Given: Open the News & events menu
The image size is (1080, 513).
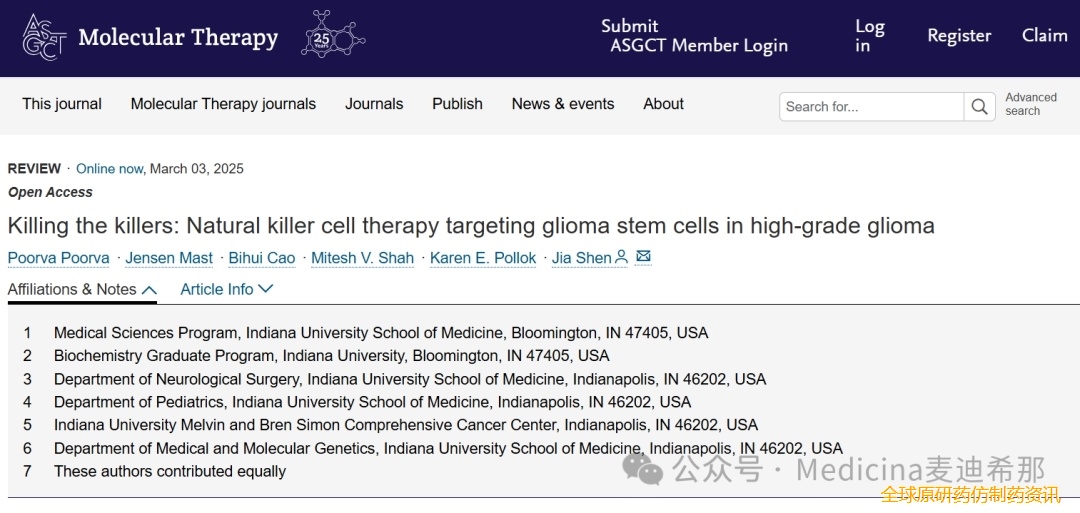Looking at the screenshot, I should pos(563,104).
